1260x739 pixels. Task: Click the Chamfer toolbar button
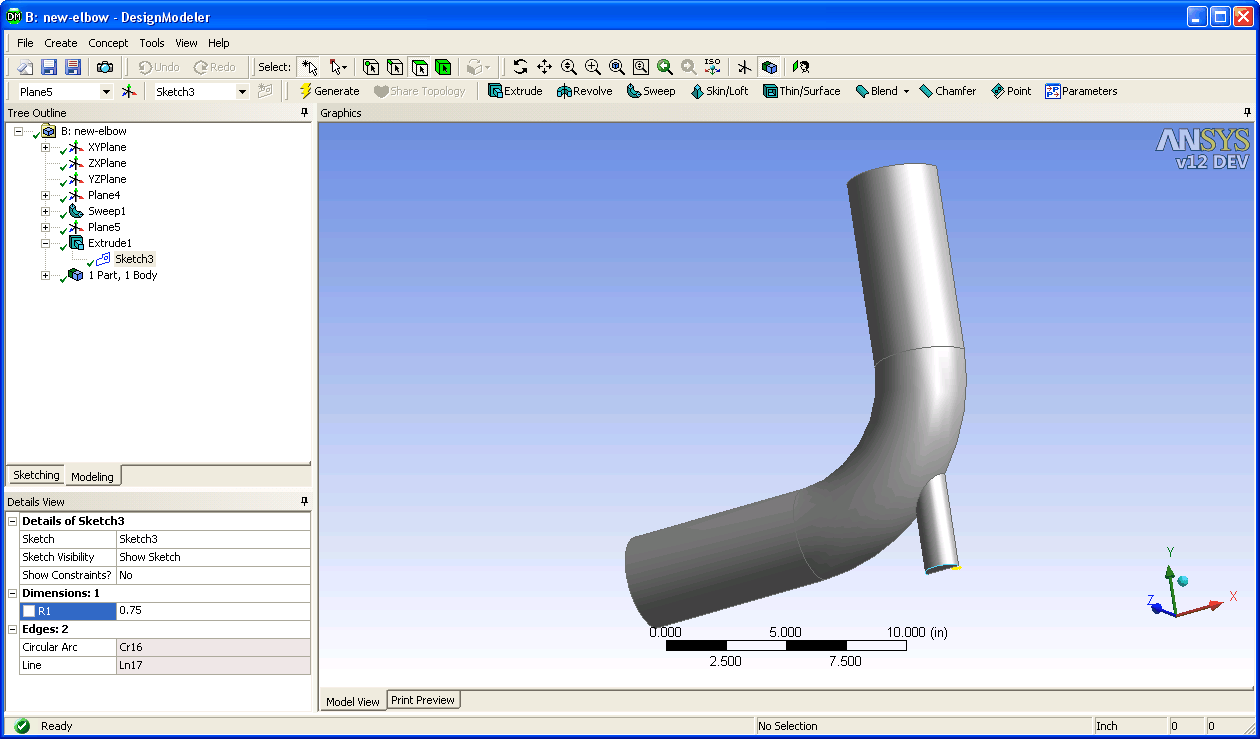pos(947,91)
